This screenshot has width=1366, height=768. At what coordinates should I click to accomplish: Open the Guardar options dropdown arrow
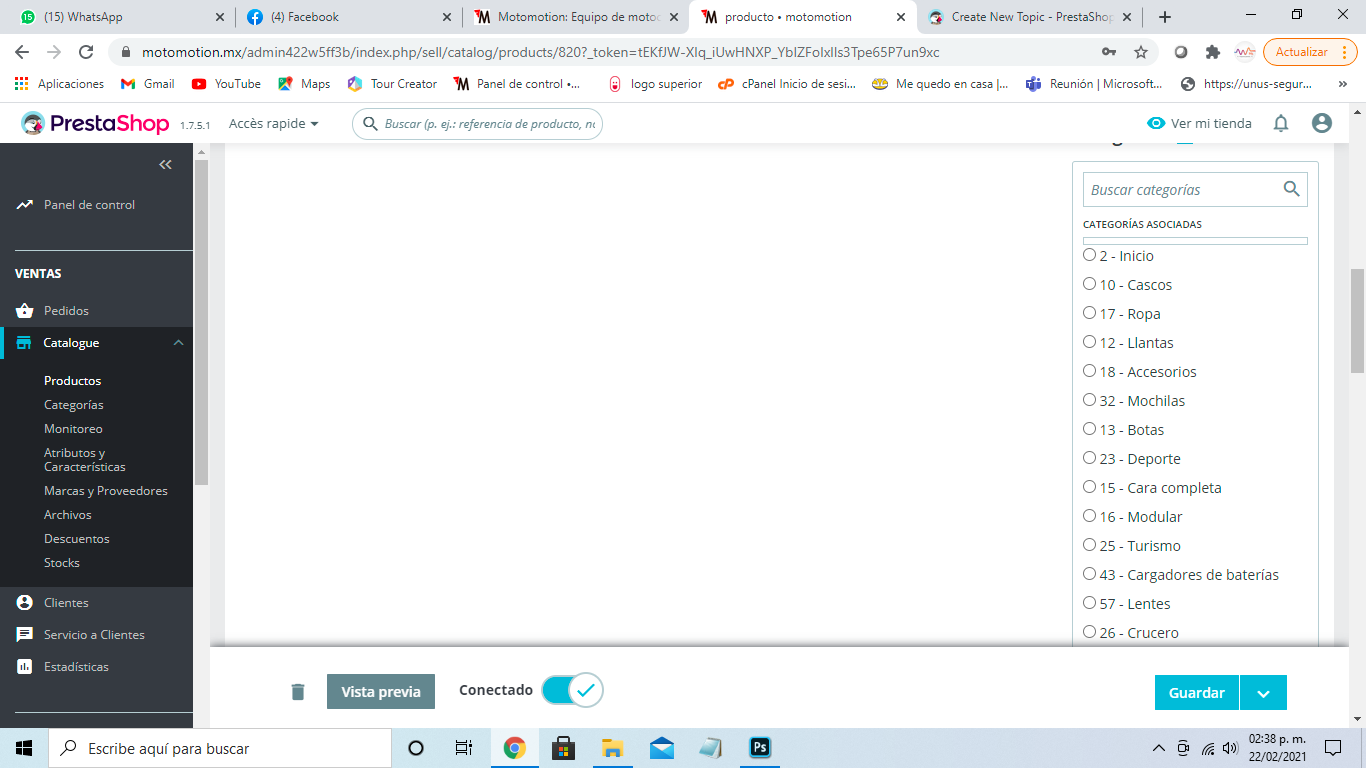pyautogui.click(x=1263, y=693)
